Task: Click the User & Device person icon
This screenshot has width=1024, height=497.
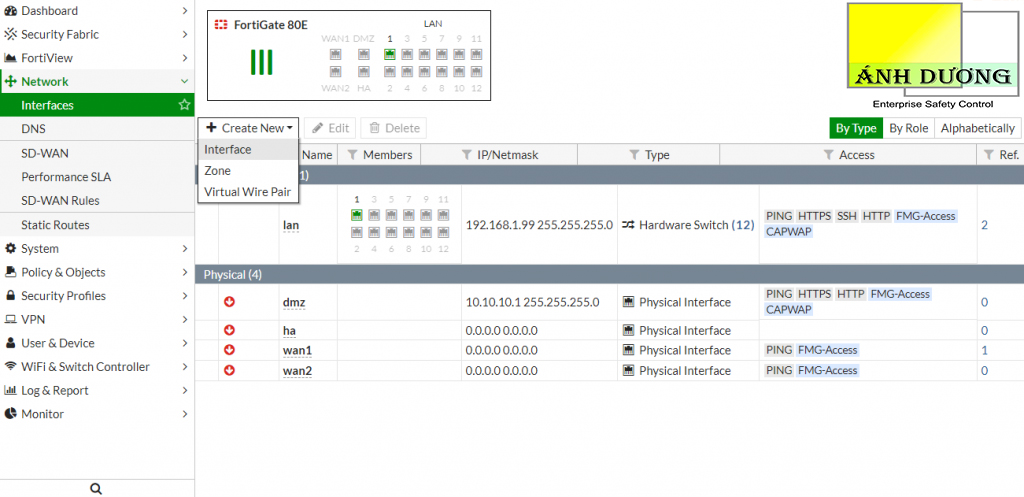Action: coord(10,343)
